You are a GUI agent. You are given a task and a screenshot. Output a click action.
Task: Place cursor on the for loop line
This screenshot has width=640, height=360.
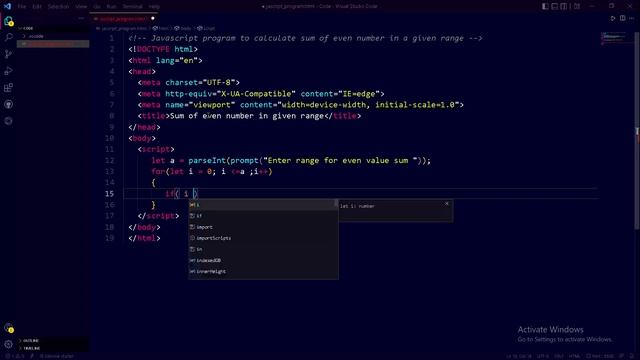[211, 171]
